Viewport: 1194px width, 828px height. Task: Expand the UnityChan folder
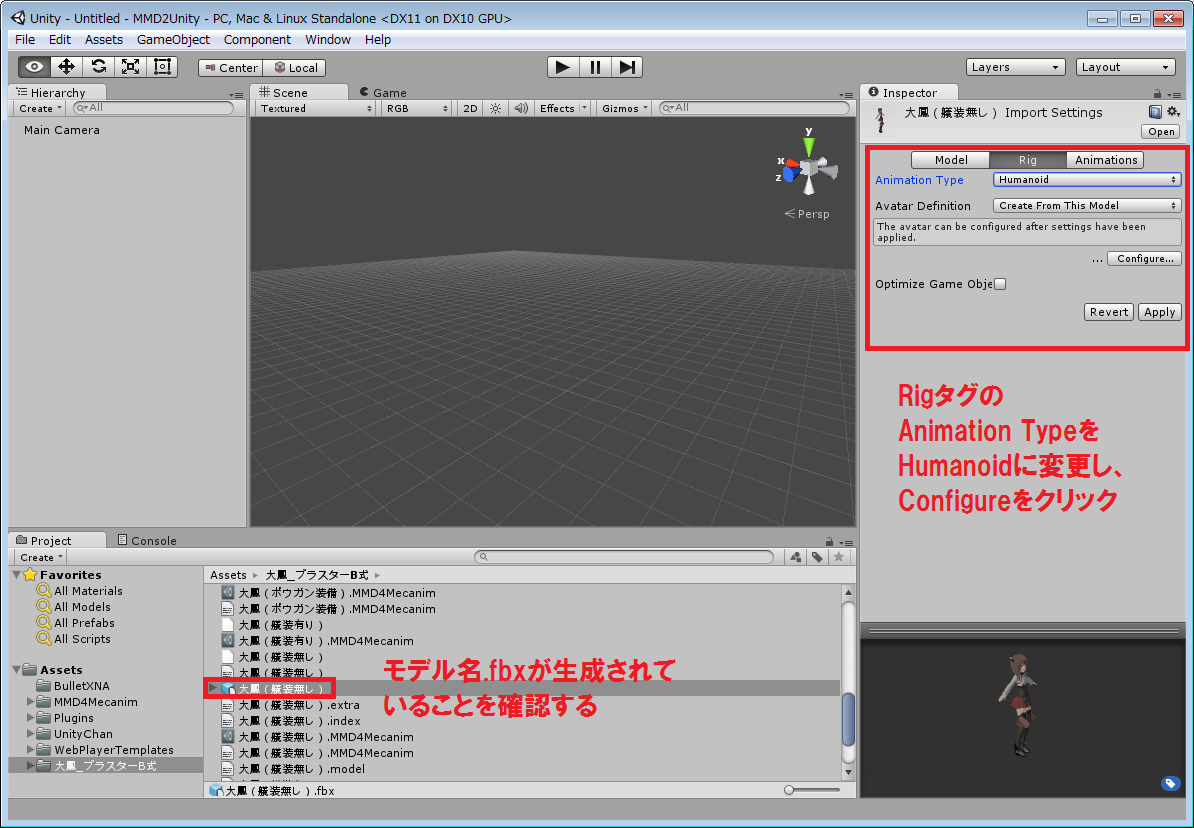pyautogui.click(x=30, y=734)
